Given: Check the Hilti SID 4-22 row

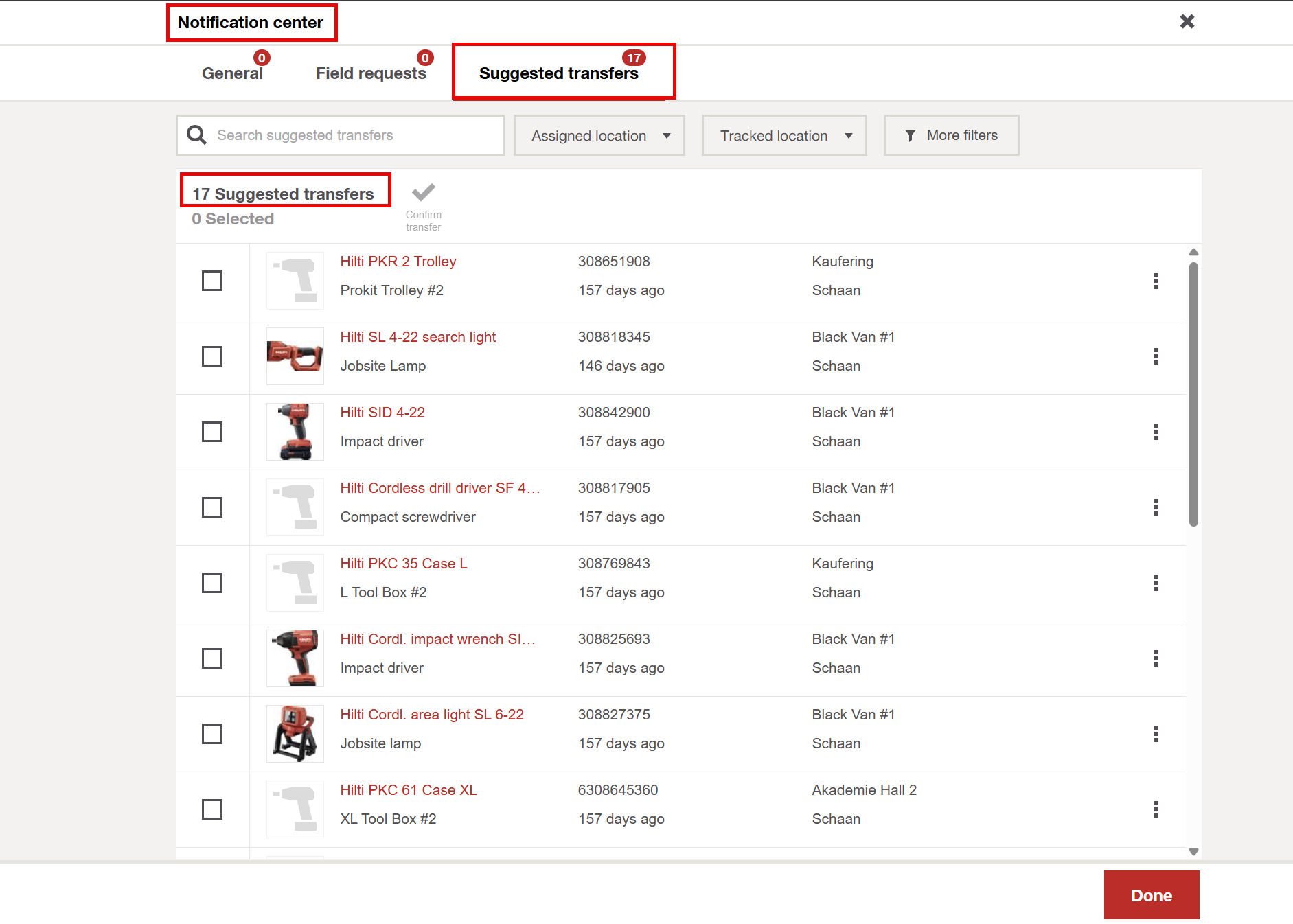Looking at the screenshot, I should (x=212, y=432).
